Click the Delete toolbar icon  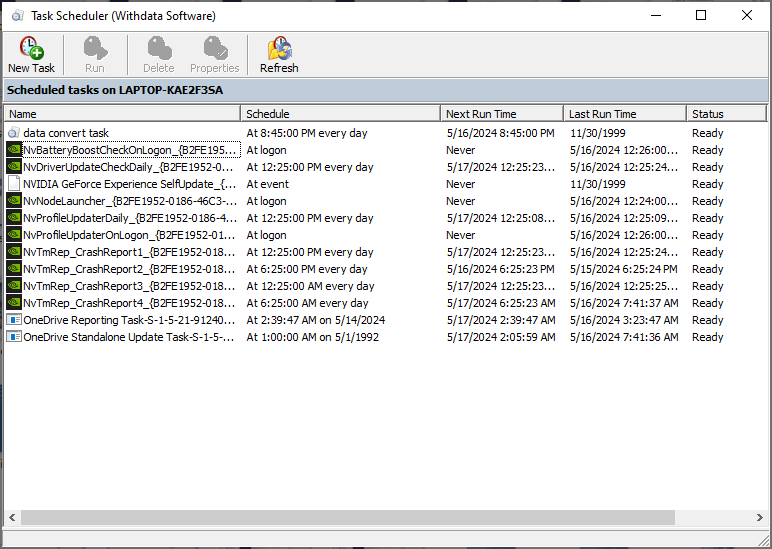coord(158,48)
